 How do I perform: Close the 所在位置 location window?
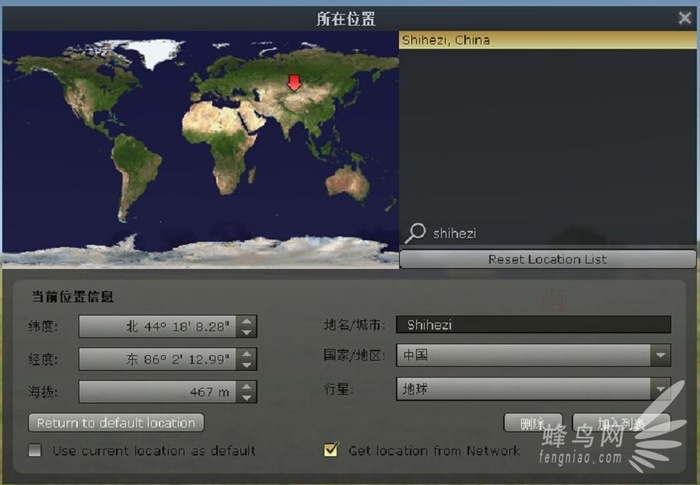click(x=685, y=17)
